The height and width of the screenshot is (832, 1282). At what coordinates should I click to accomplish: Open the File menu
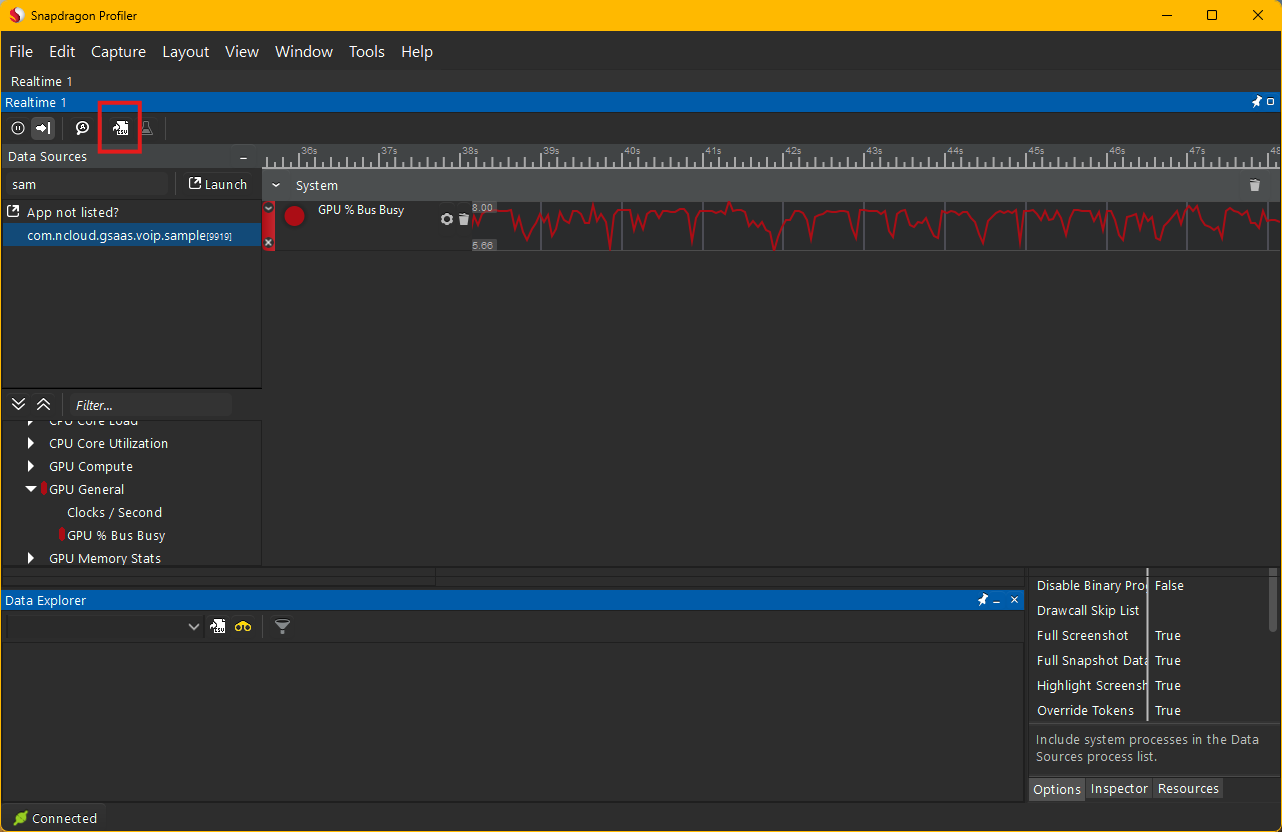21,51
